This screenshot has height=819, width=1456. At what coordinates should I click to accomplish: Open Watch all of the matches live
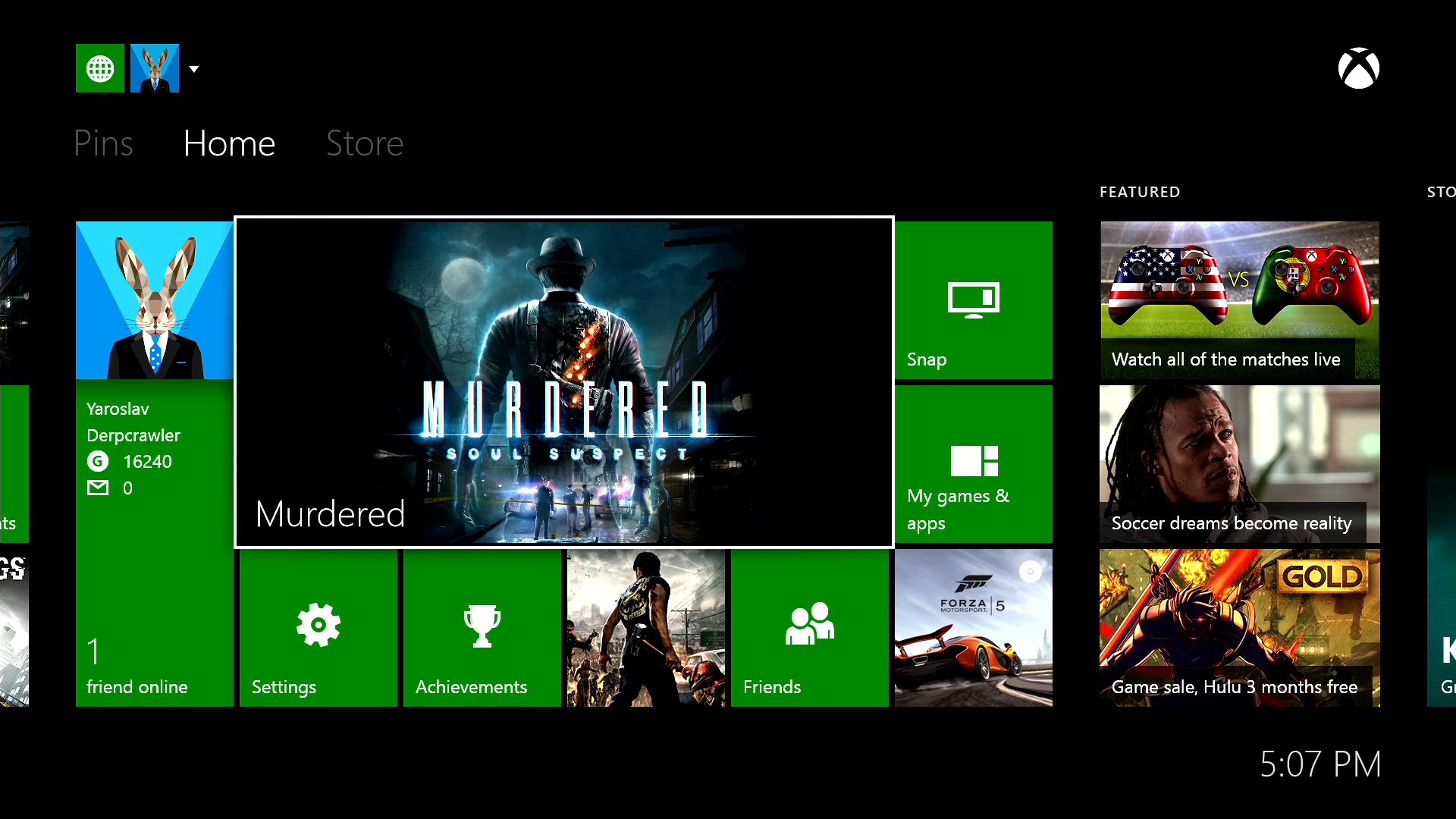coord(1240,300)
